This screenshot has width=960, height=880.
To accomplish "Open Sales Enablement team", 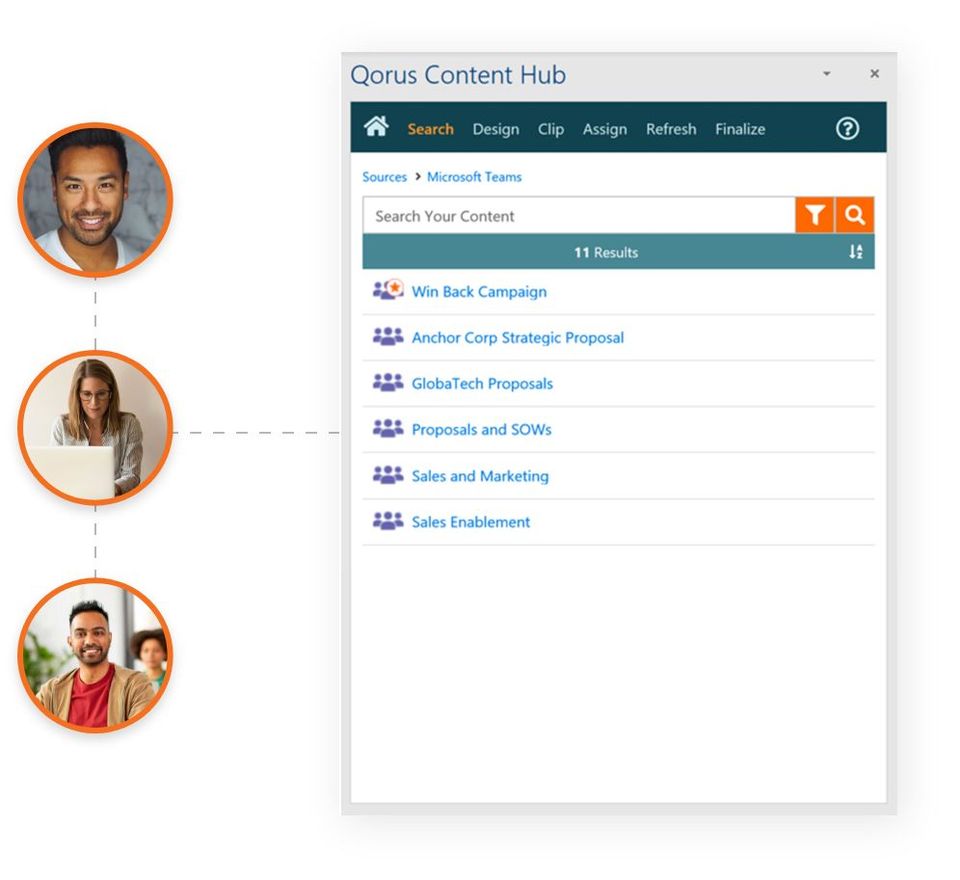I will coord(471,522).
